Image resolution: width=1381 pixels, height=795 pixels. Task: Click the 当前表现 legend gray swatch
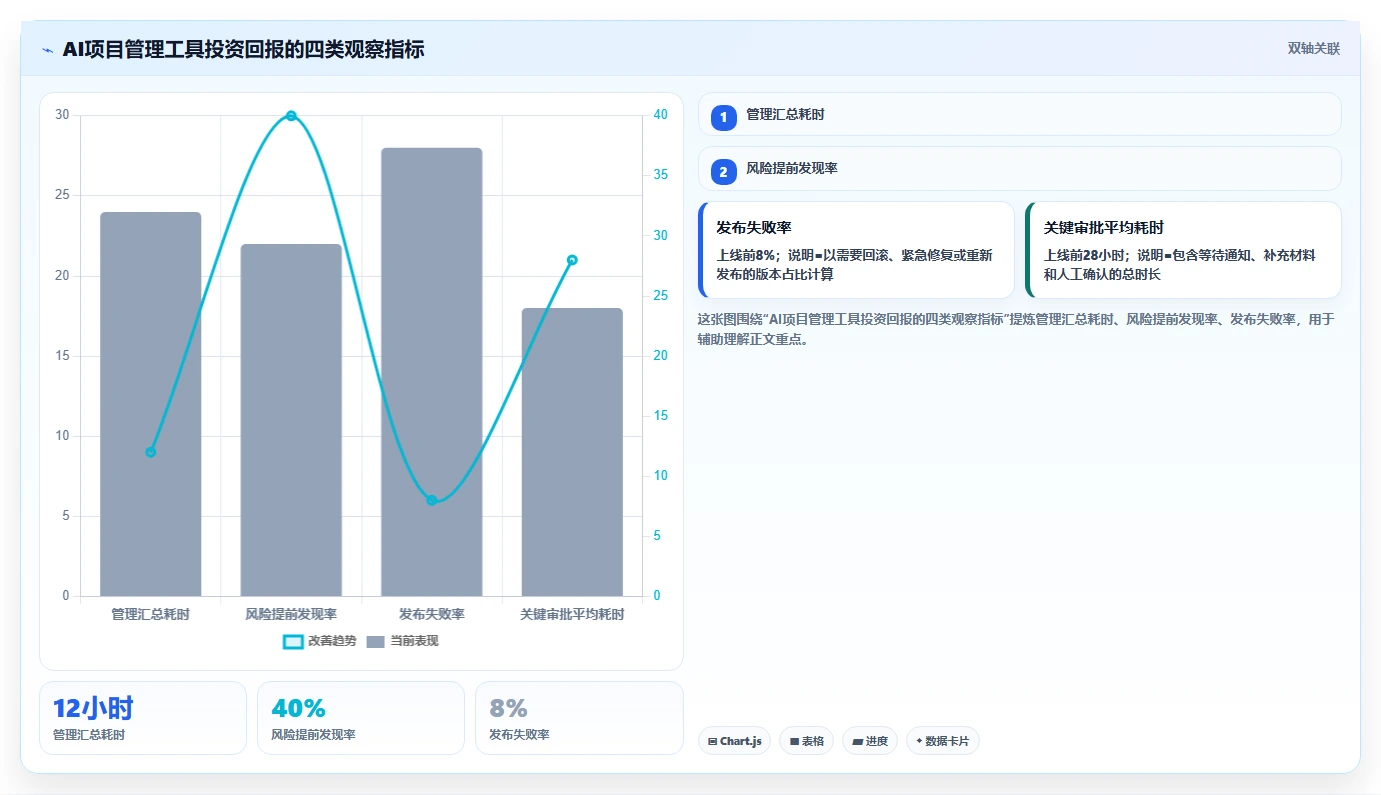(375, 642)
